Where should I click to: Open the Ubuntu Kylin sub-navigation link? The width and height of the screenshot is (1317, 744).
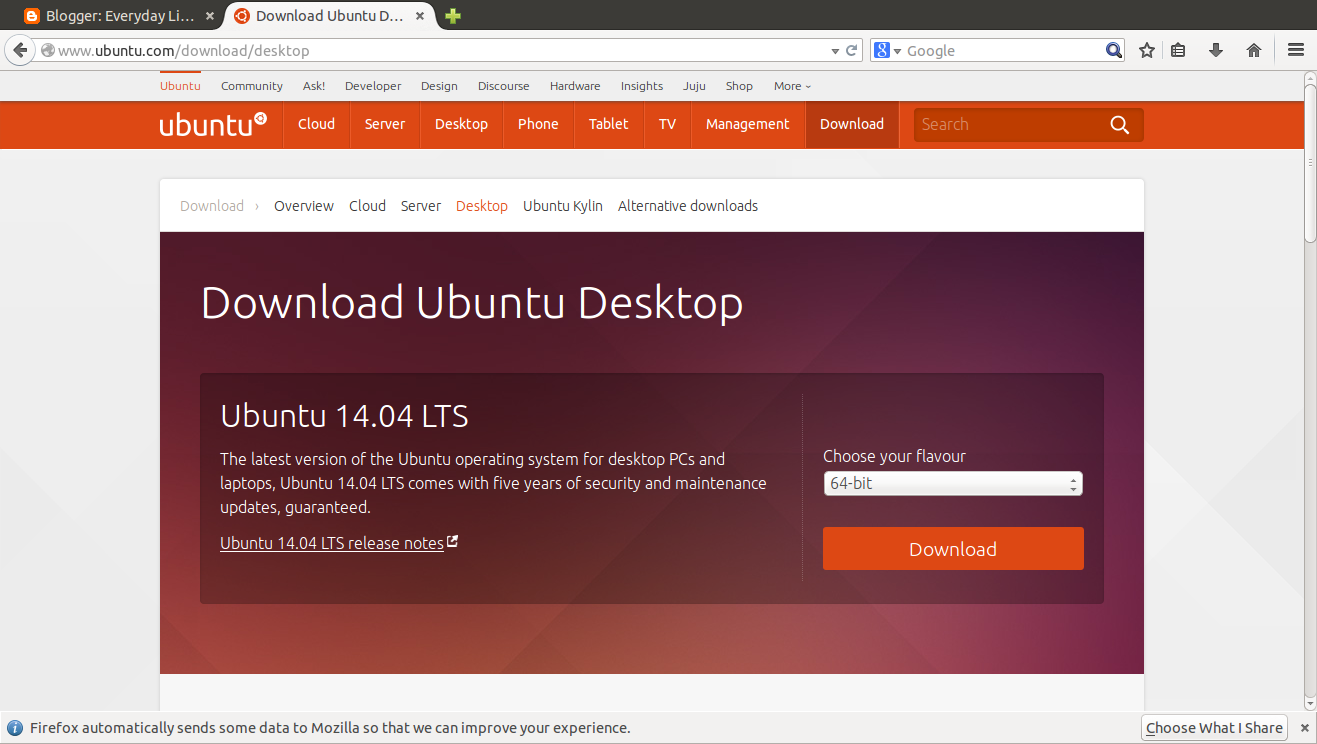tap(563, 206)
